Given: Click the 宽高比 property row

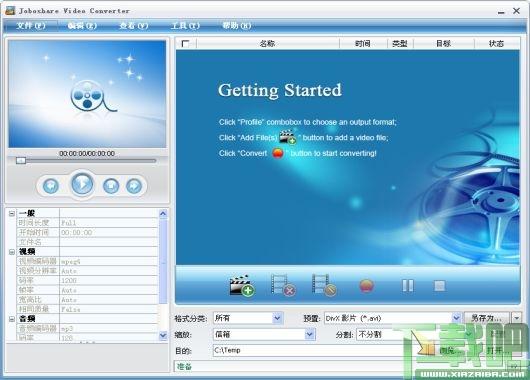Looking at the screenshot, I should 88,300.
